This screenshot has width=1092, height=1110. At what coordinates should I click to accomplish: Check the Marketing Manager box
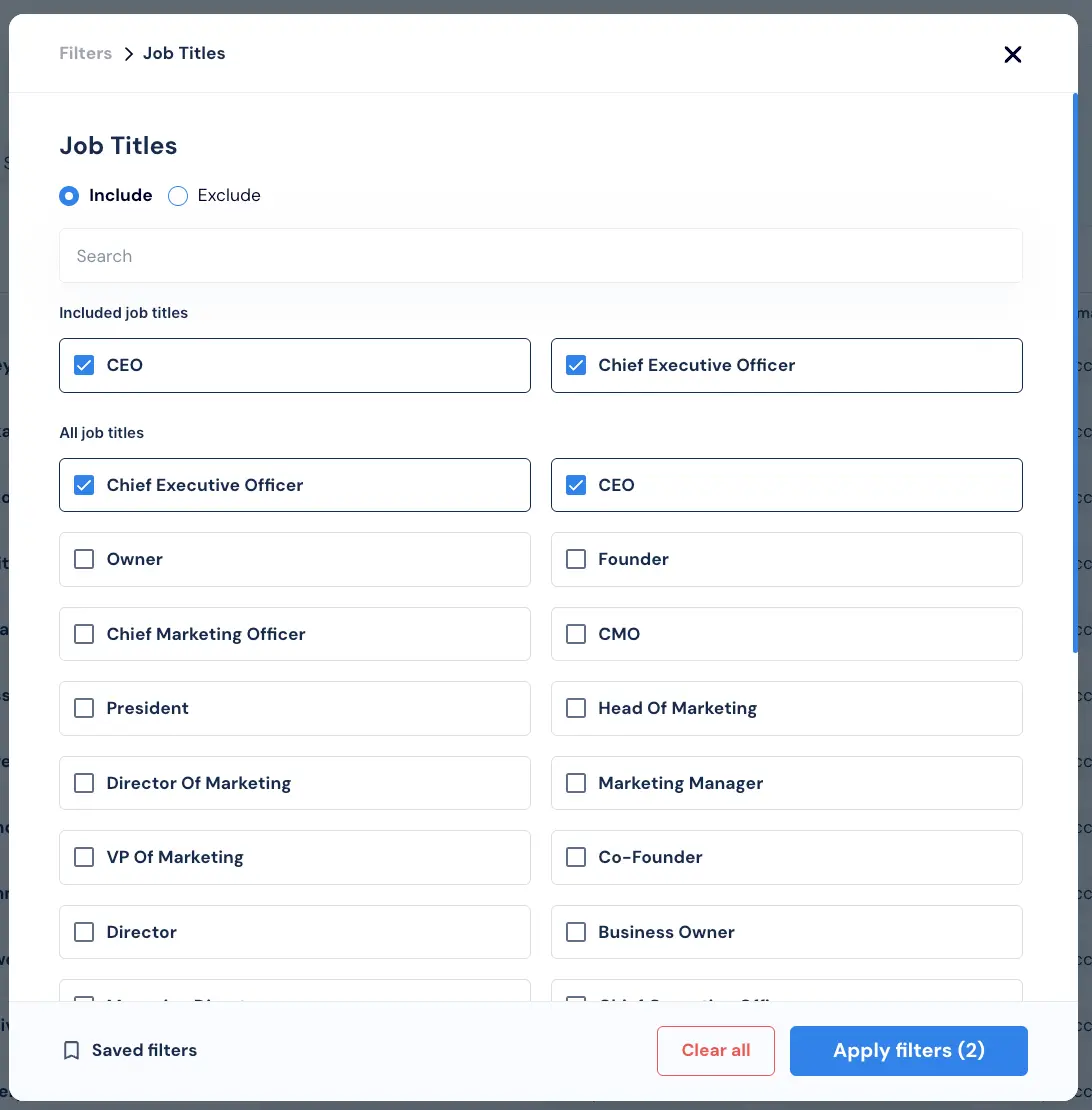(576, 783)
